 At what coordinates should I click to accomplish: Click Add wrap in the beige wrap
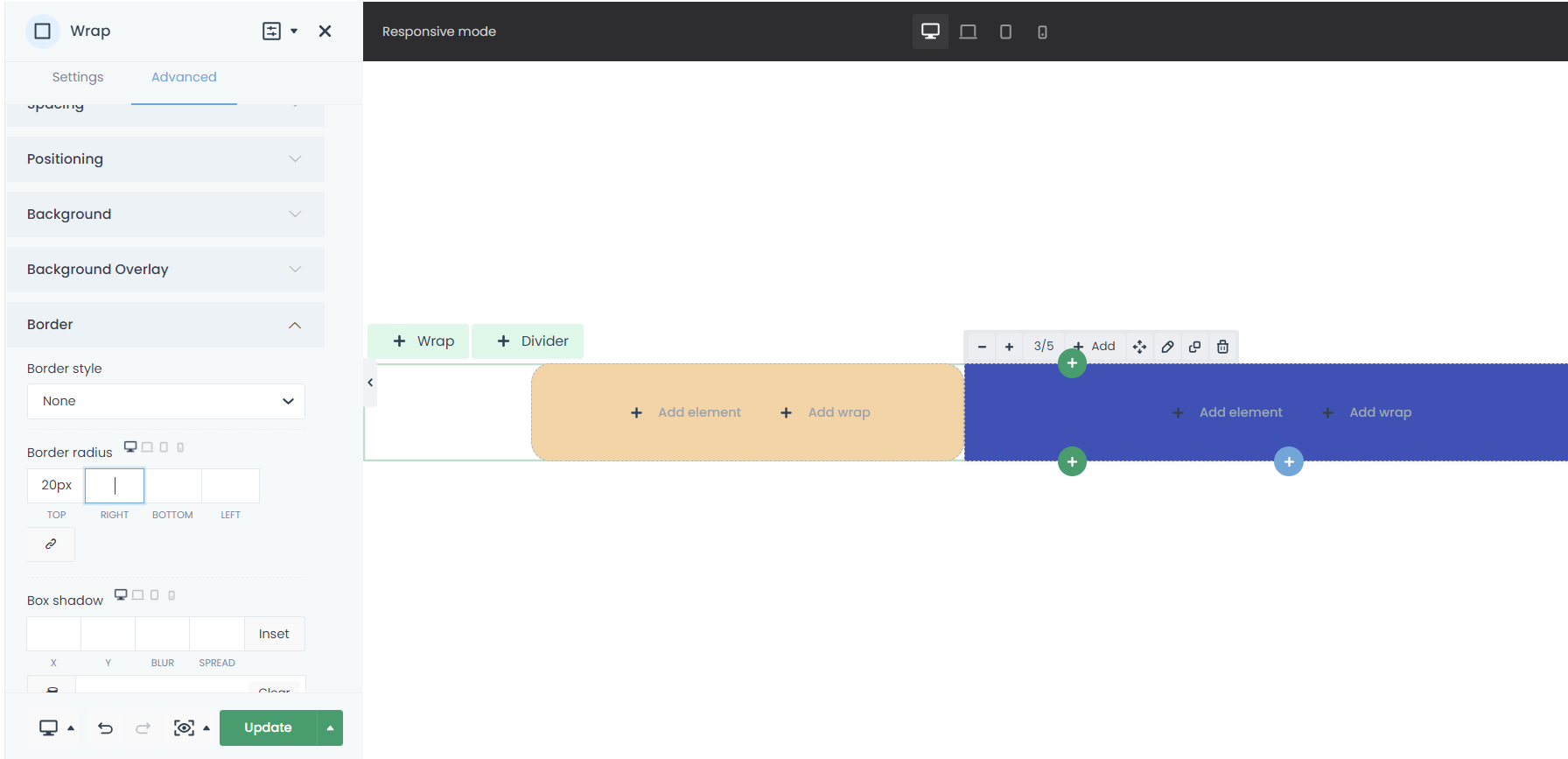[825, 412]
